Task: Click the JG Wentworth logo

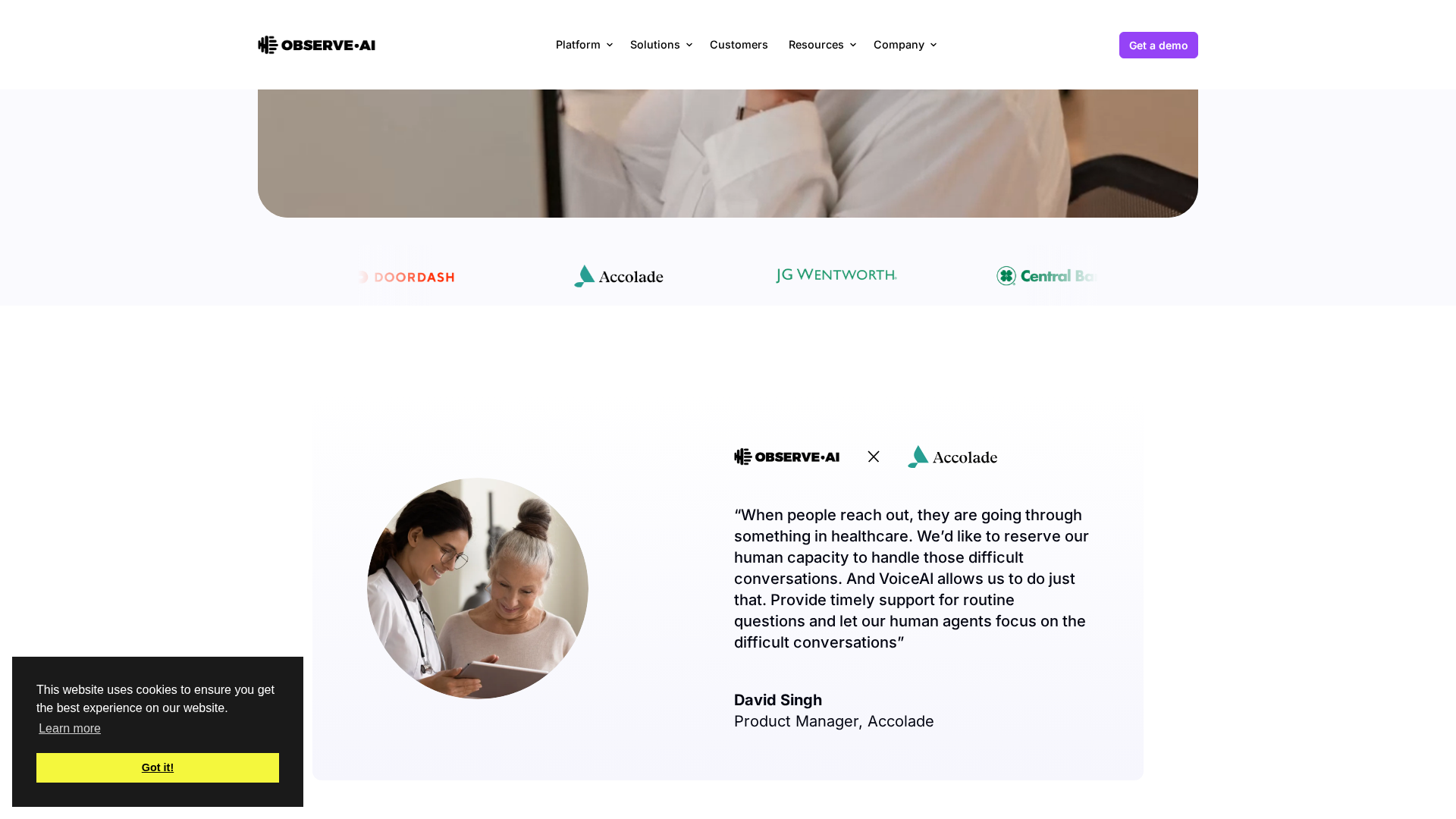Action: coord(836,275)
